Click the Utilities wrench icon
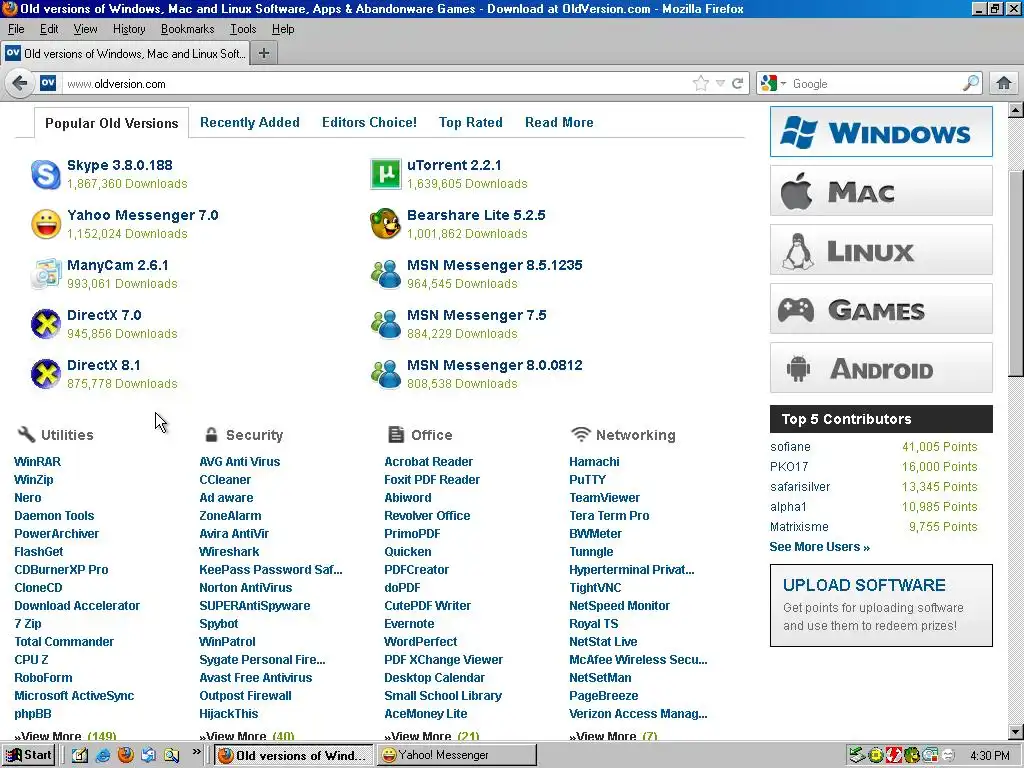Image resolution: width=1024 pixels, height=768 pixels. point(26,434)
